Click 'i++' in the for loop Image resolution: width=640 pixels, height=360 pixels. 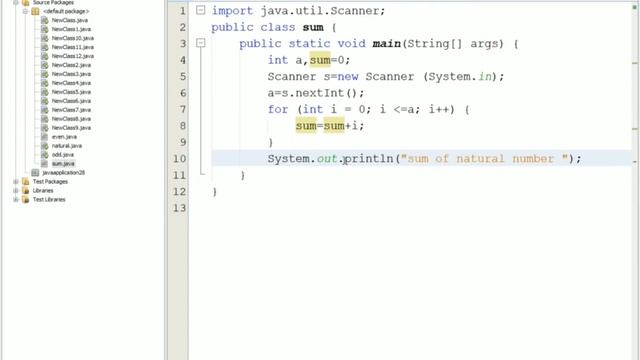(x=439, y=109)
